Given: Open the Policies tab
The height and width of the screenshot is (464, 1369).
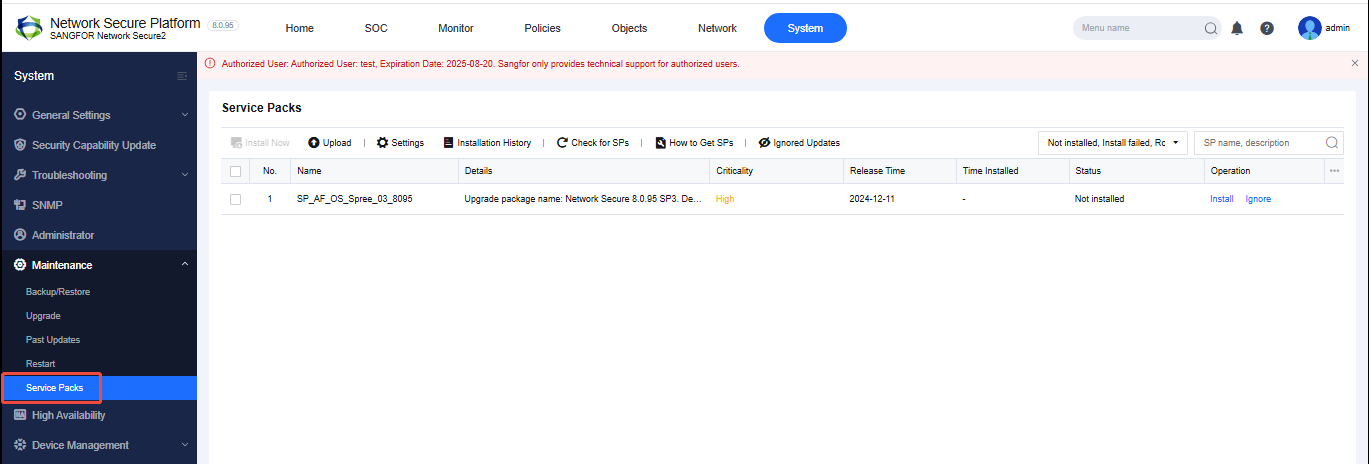Looking at the screenshot, I should pyautogui.click(x=543, y=28).
